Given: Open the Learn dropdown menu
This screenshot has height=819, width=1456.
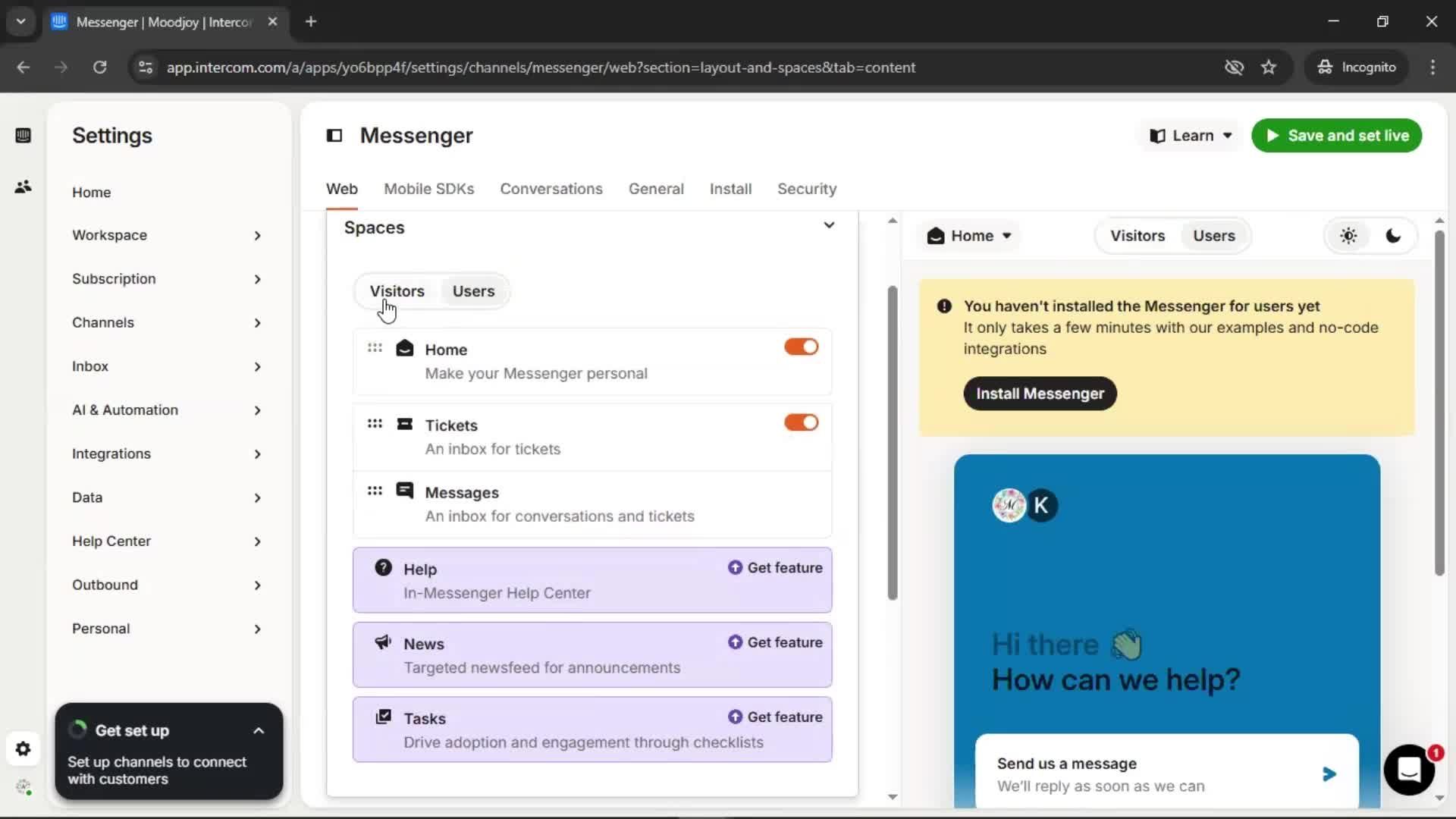Looking at the screenshot, I should tap(1190, 136).
